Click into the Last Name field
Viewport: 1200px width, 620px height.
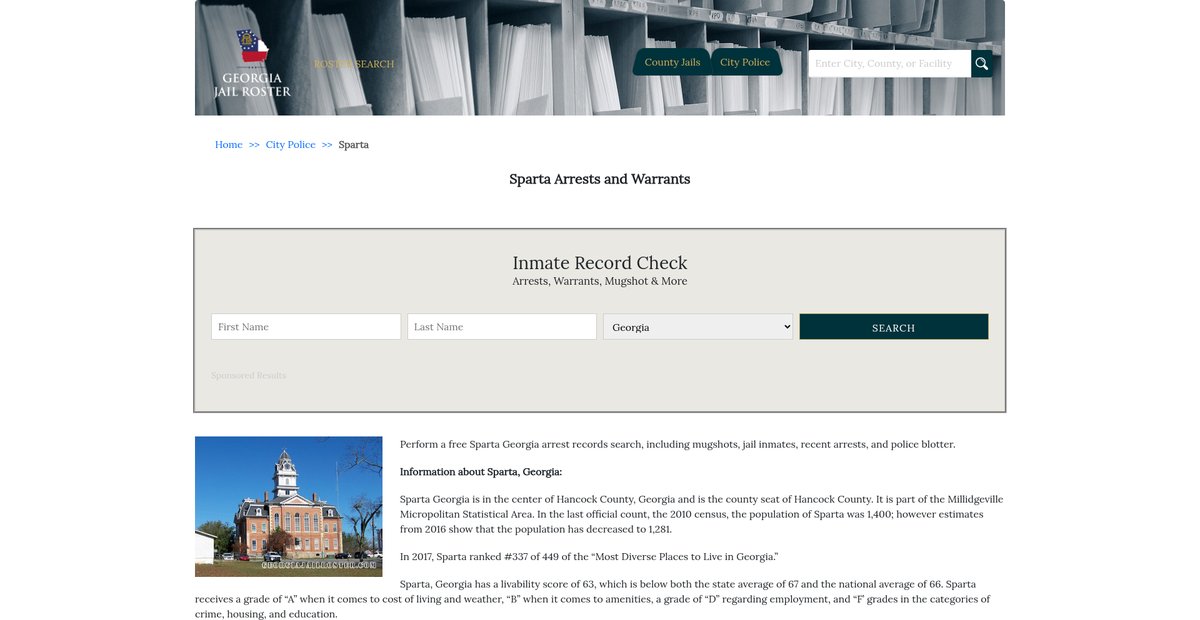click(502, 327)
